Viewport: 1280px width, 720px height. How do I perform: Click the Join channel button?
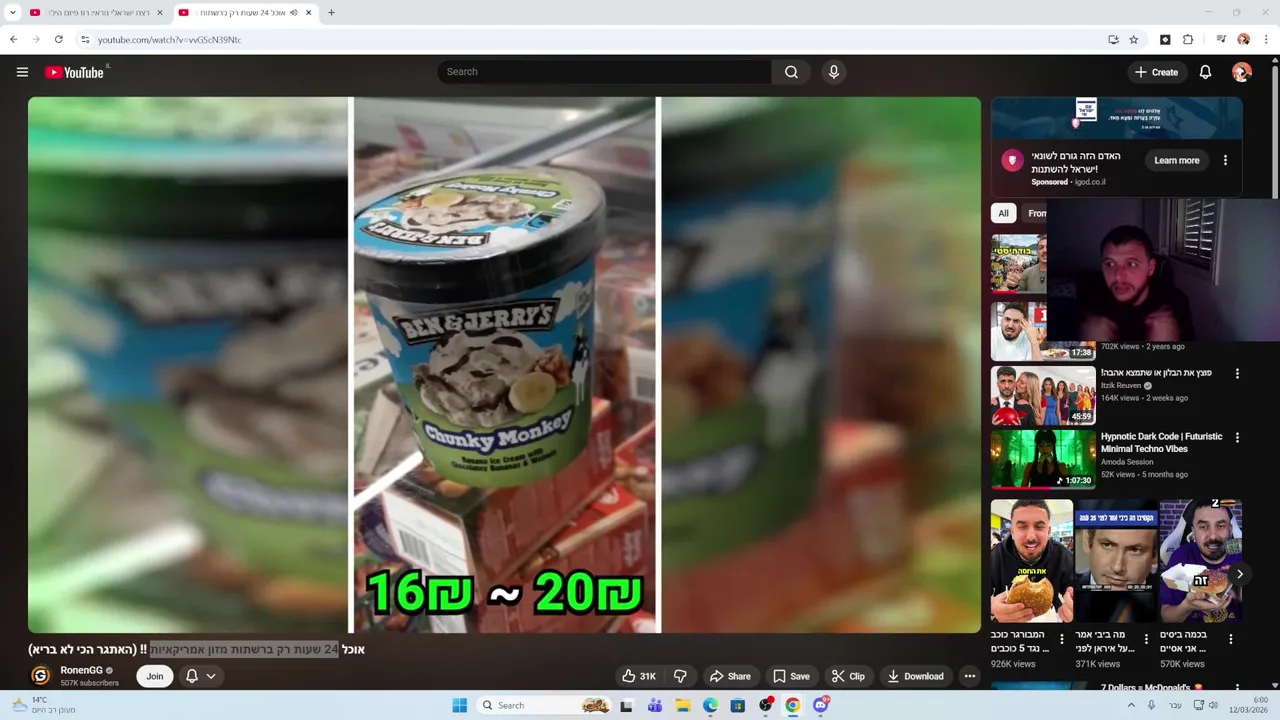coord(155,676)
